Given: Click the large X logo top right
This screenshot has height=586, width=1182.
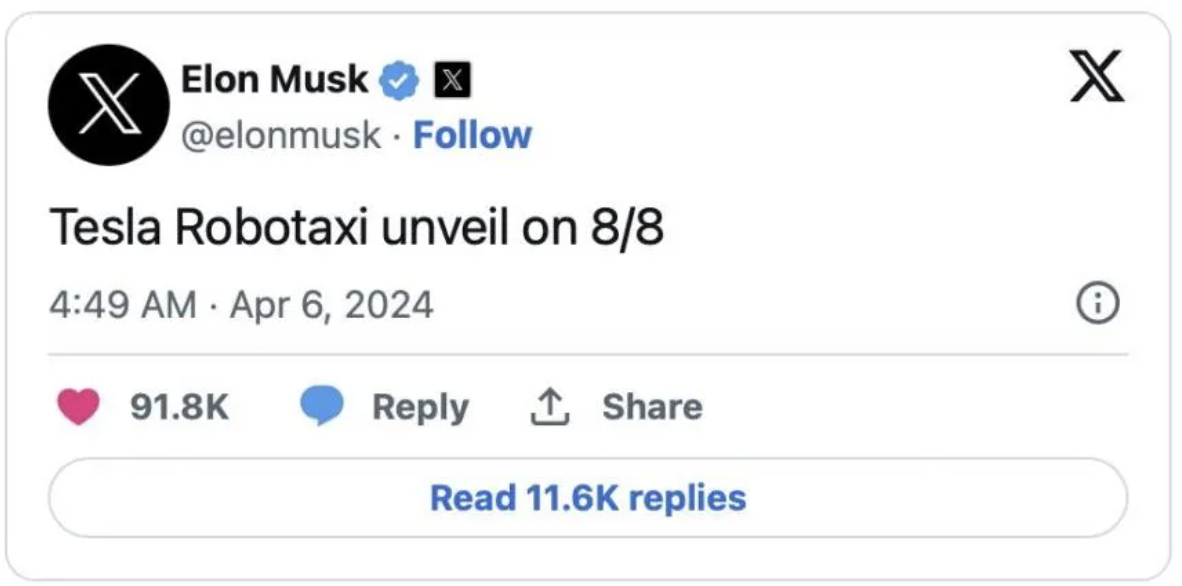Looking at the screenshot, I should tap(1097, 77).
